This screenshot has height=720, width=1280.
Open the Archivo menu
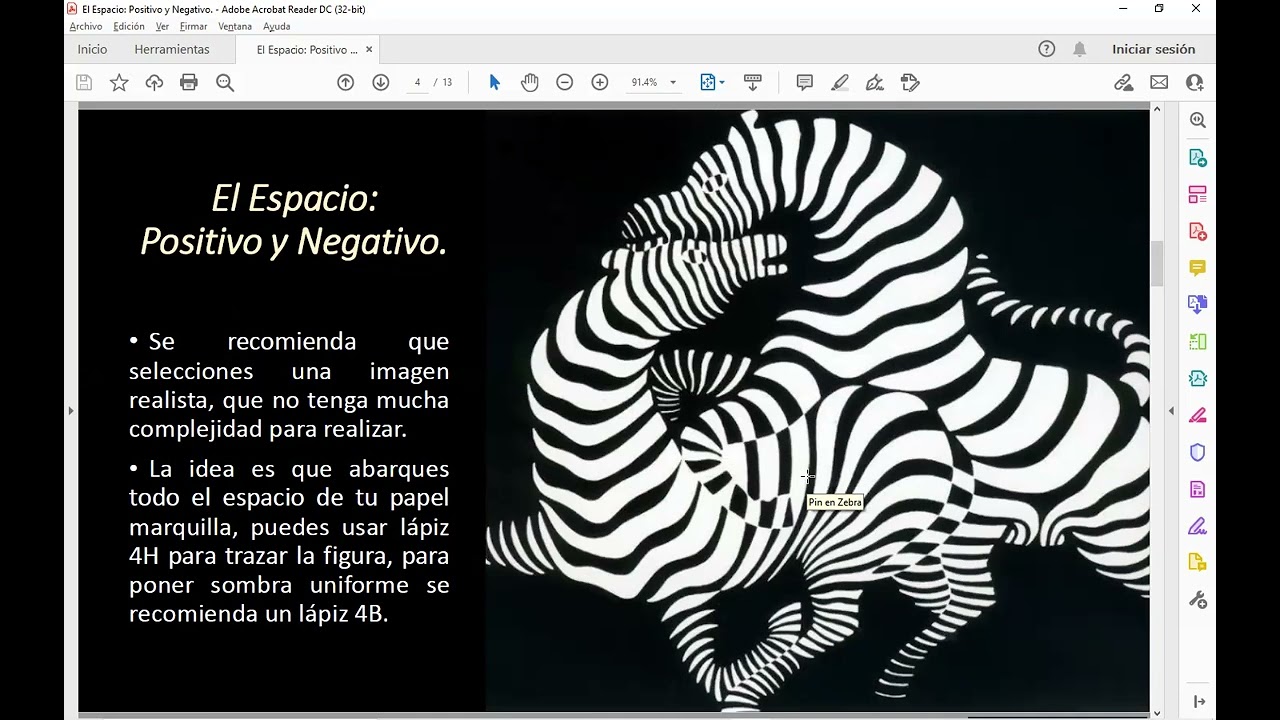[x=86, y=26]
